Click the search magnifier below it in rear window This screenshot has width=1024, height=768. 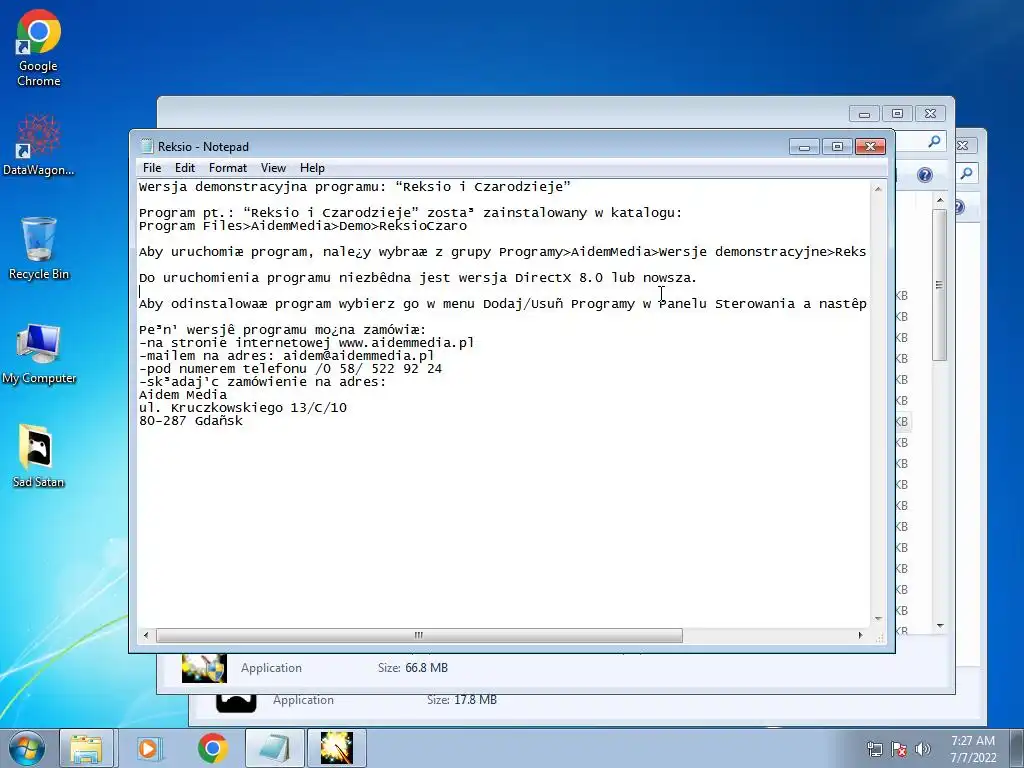point(967,173)
